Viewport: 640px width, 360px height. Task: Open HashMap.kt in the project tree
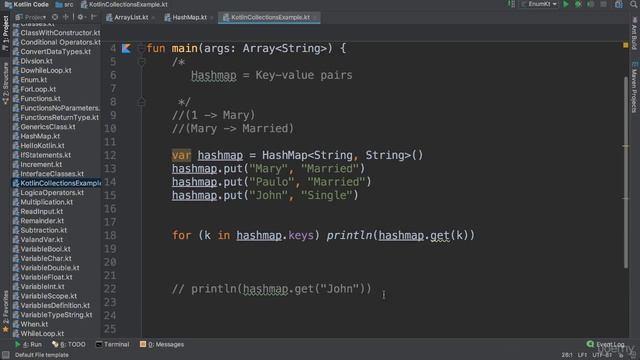[36, 136]
